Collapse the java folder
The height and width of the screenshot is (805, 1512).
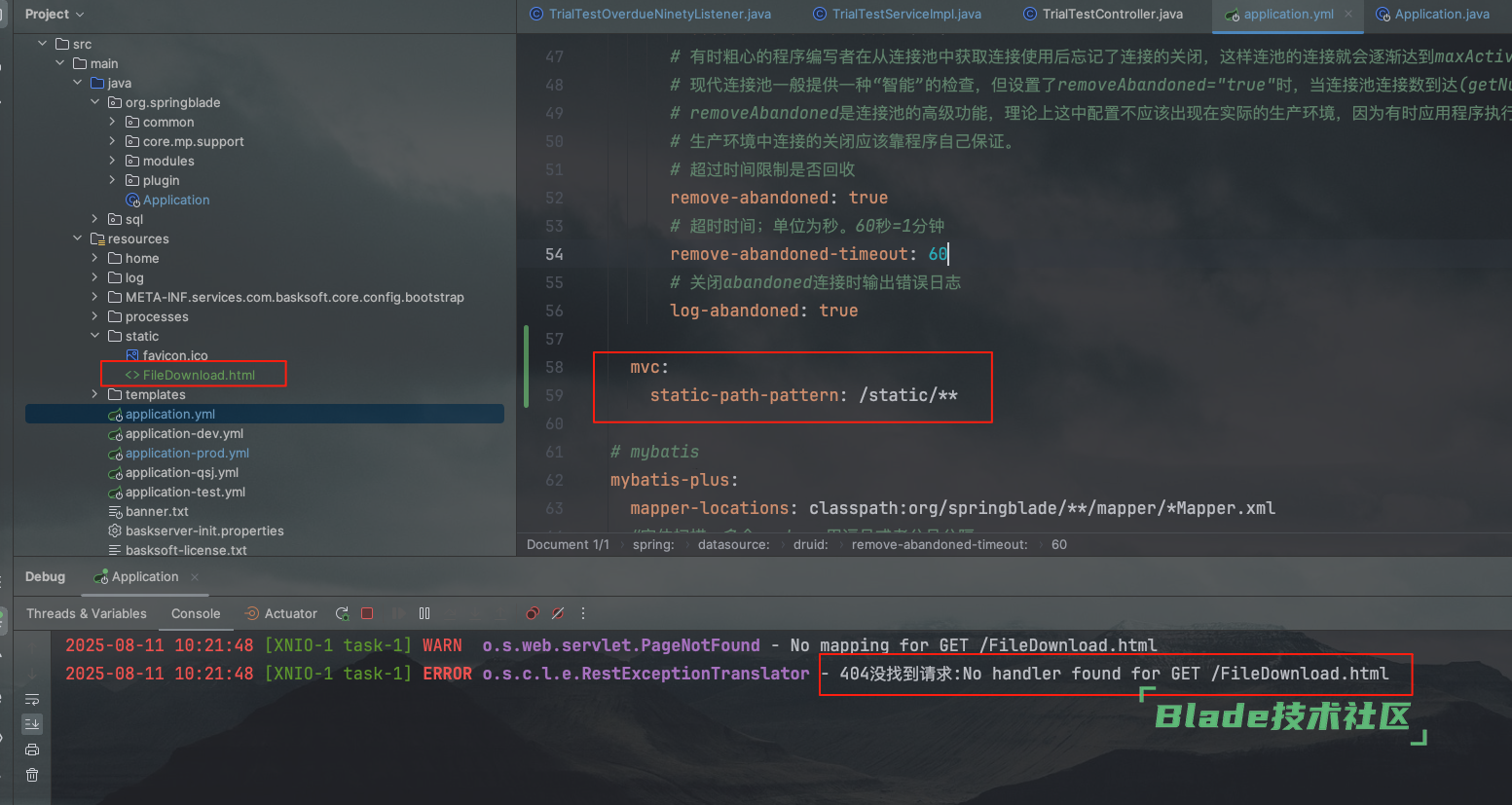point(77,83)
